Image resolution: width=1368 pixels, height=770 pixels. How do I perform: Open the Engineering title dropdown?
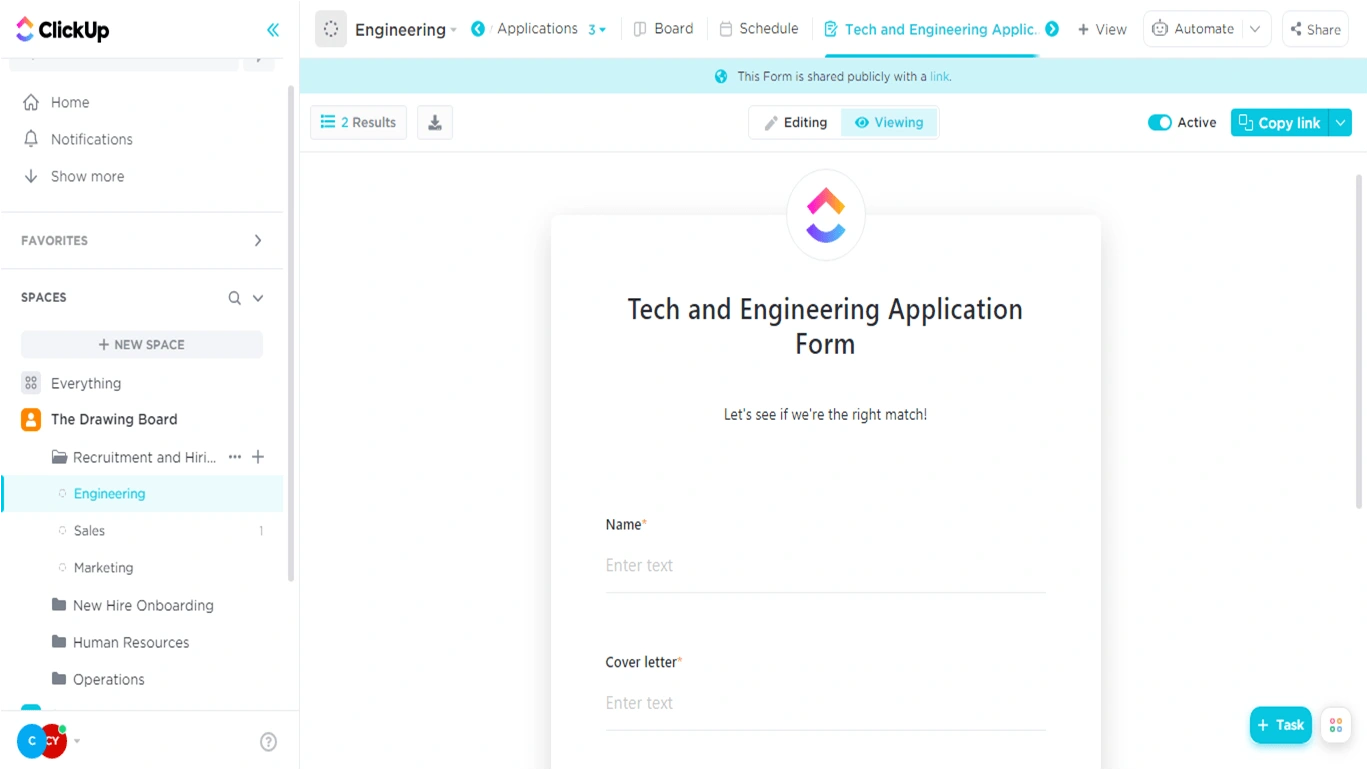(453, 30)
